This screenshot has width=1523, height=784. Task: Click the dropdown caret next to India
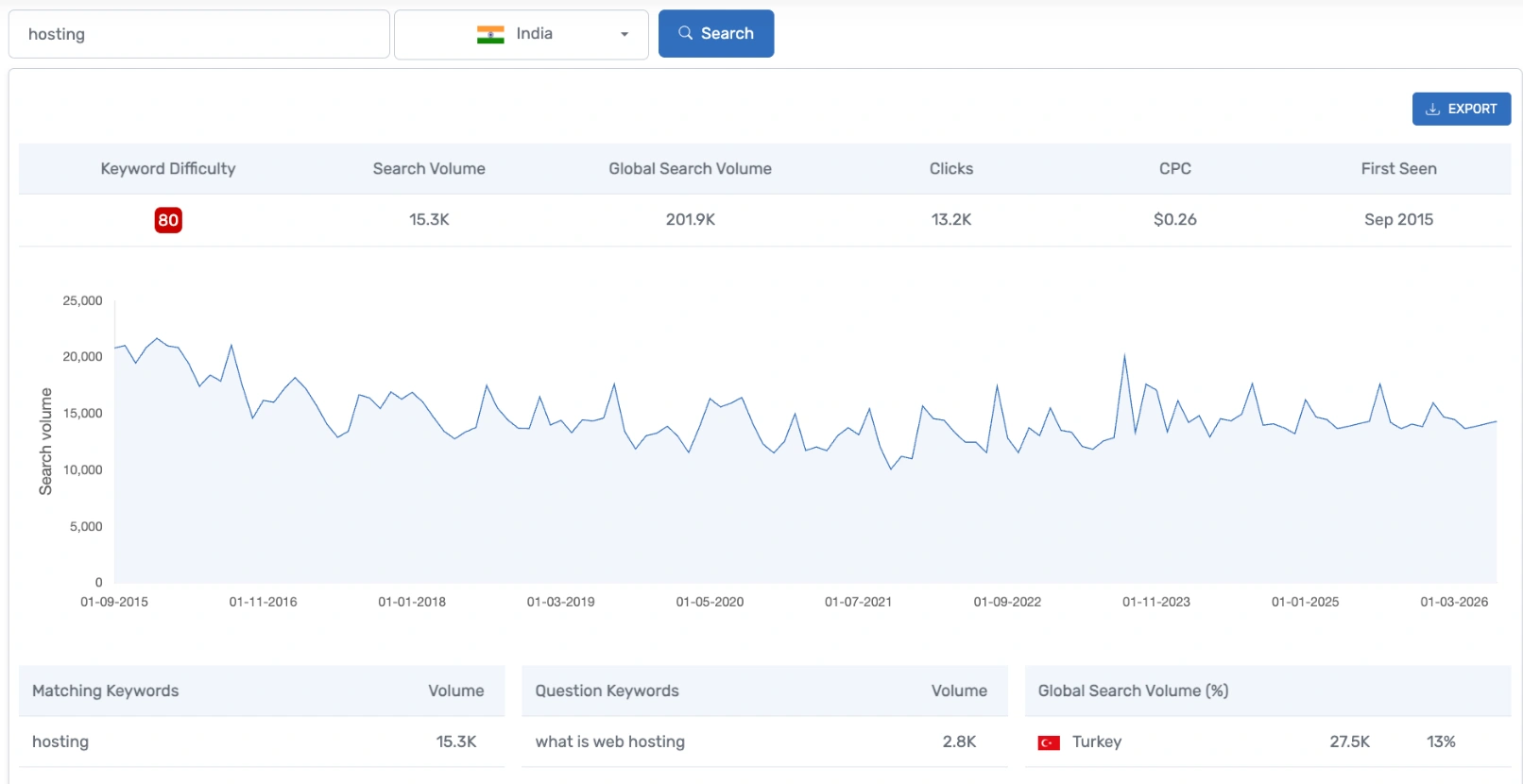pyautogui.click(x=625, y=34)
